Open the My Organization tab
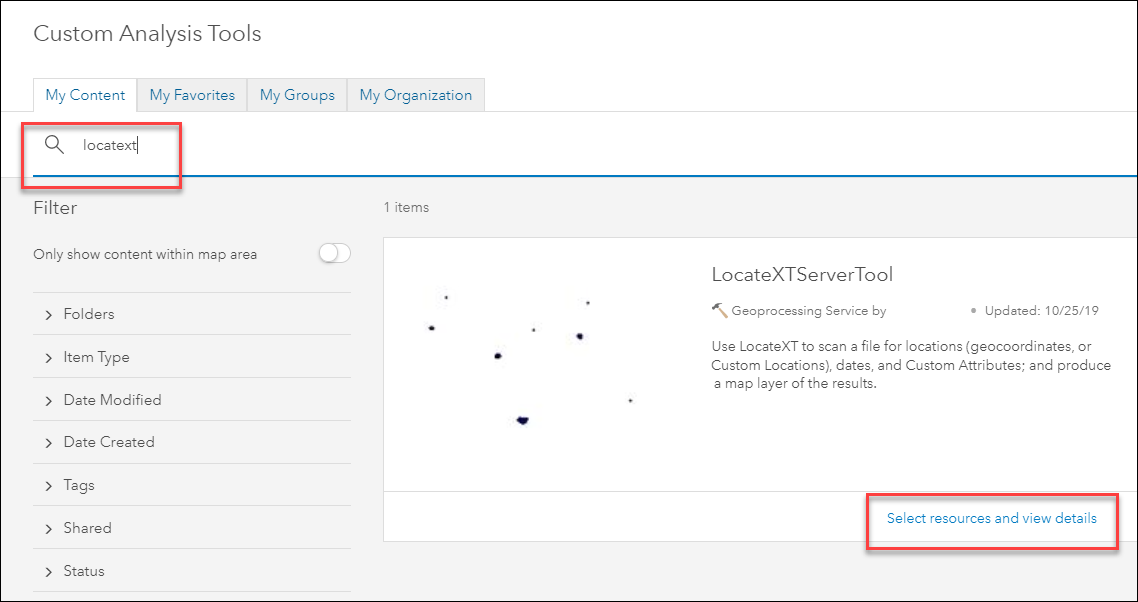The height and width of the screenshot is (602, 1138). pyautogui.click(x=415, y=94)
